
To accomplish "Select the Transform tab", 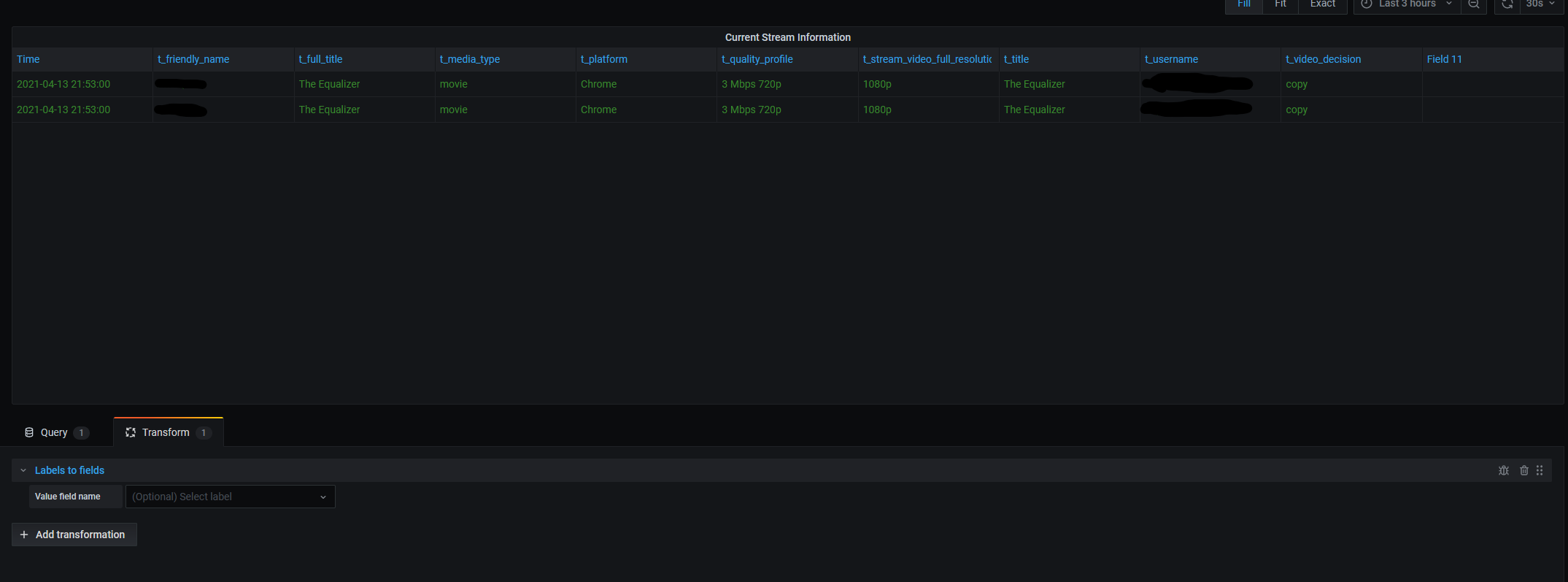I will pos(168,432).
